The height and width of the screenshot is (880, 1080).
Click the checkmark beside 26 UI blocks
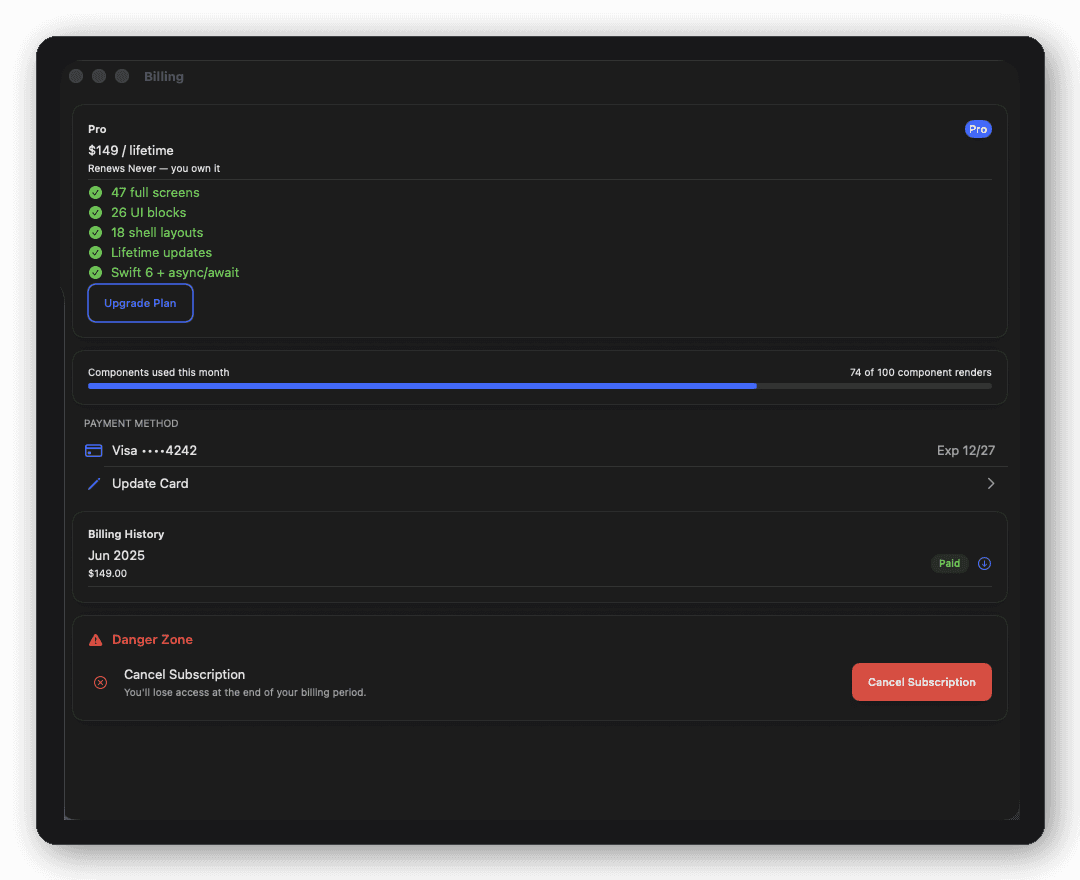coord(96,213)
